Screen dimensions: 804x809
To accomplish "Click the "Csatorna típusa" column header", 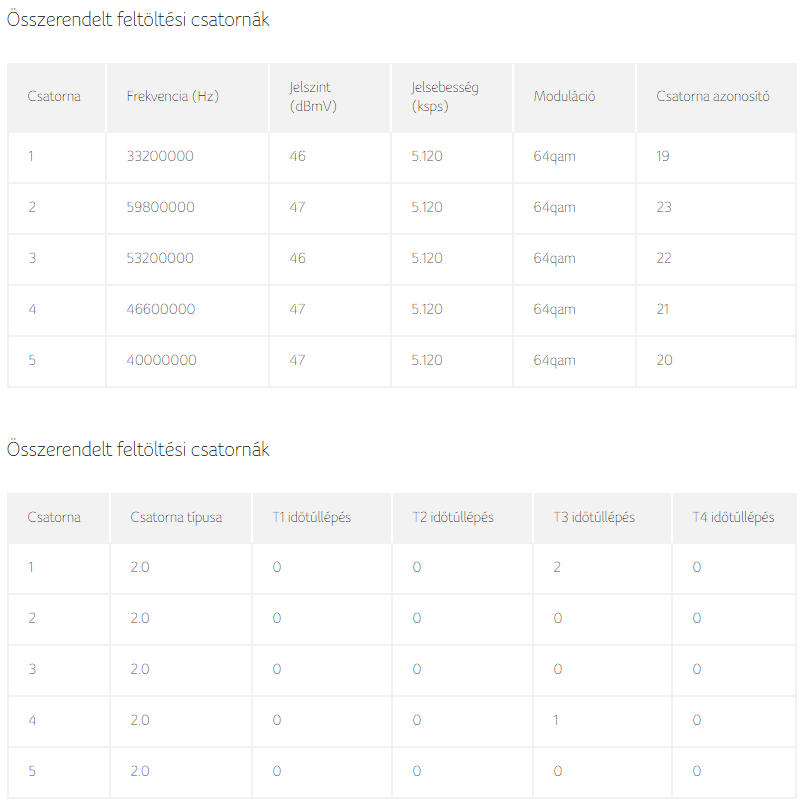I will pyautogui.click(x=176, y=517).
